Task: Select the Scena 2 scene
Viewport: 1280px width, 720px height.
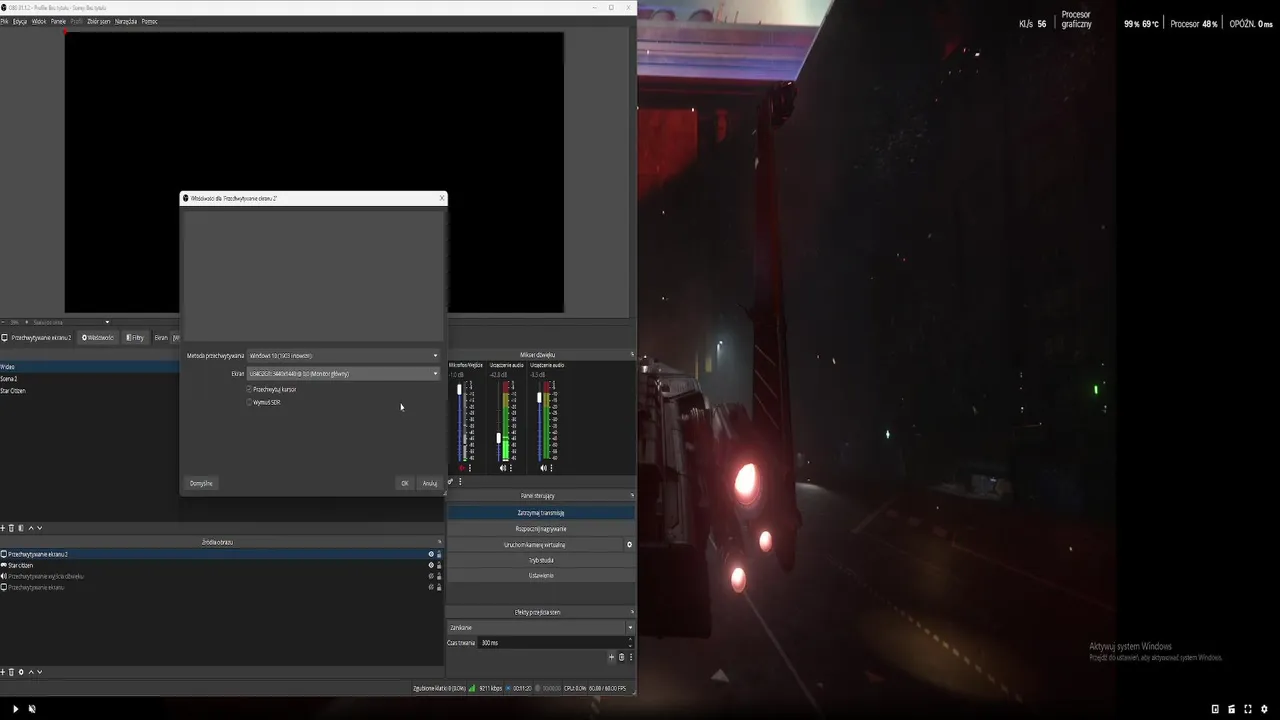Action: 89,379
